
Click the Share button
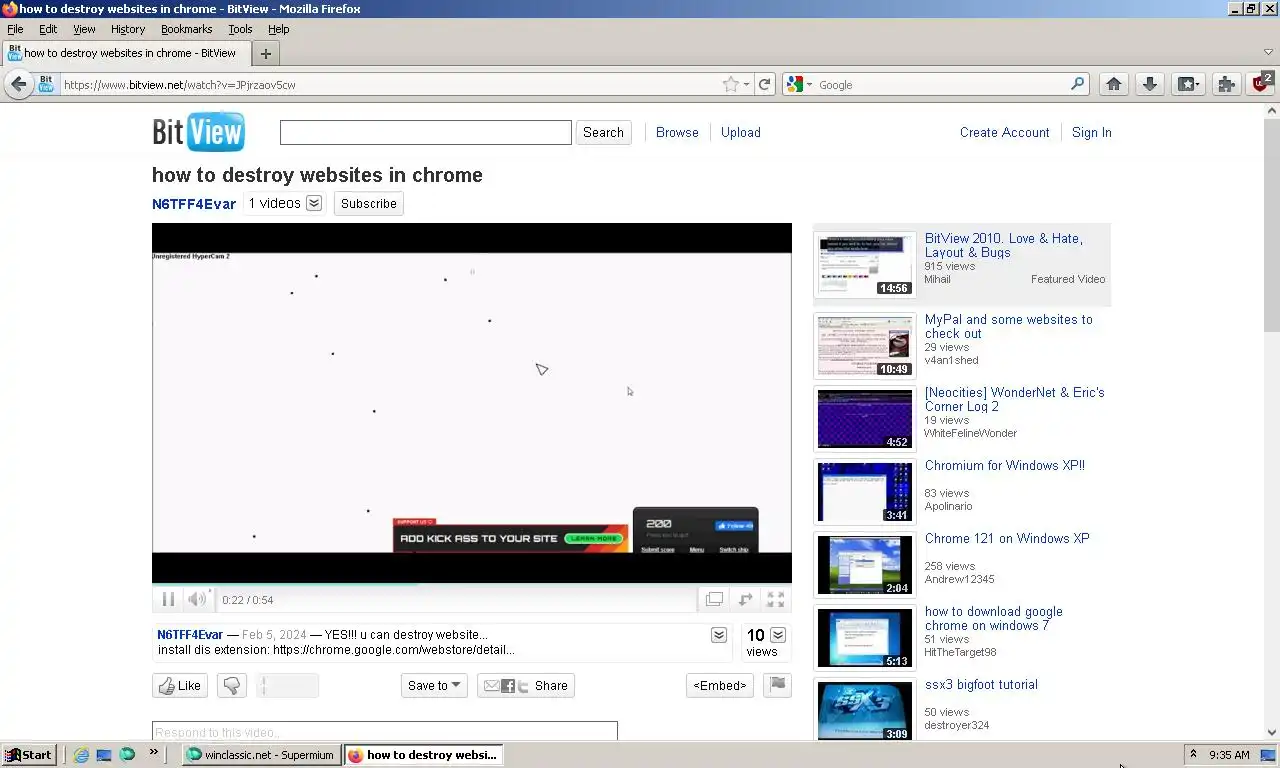[526, 685]
